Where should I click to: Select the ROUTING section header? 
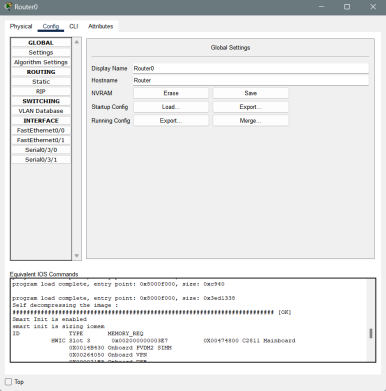click(41, 72)
